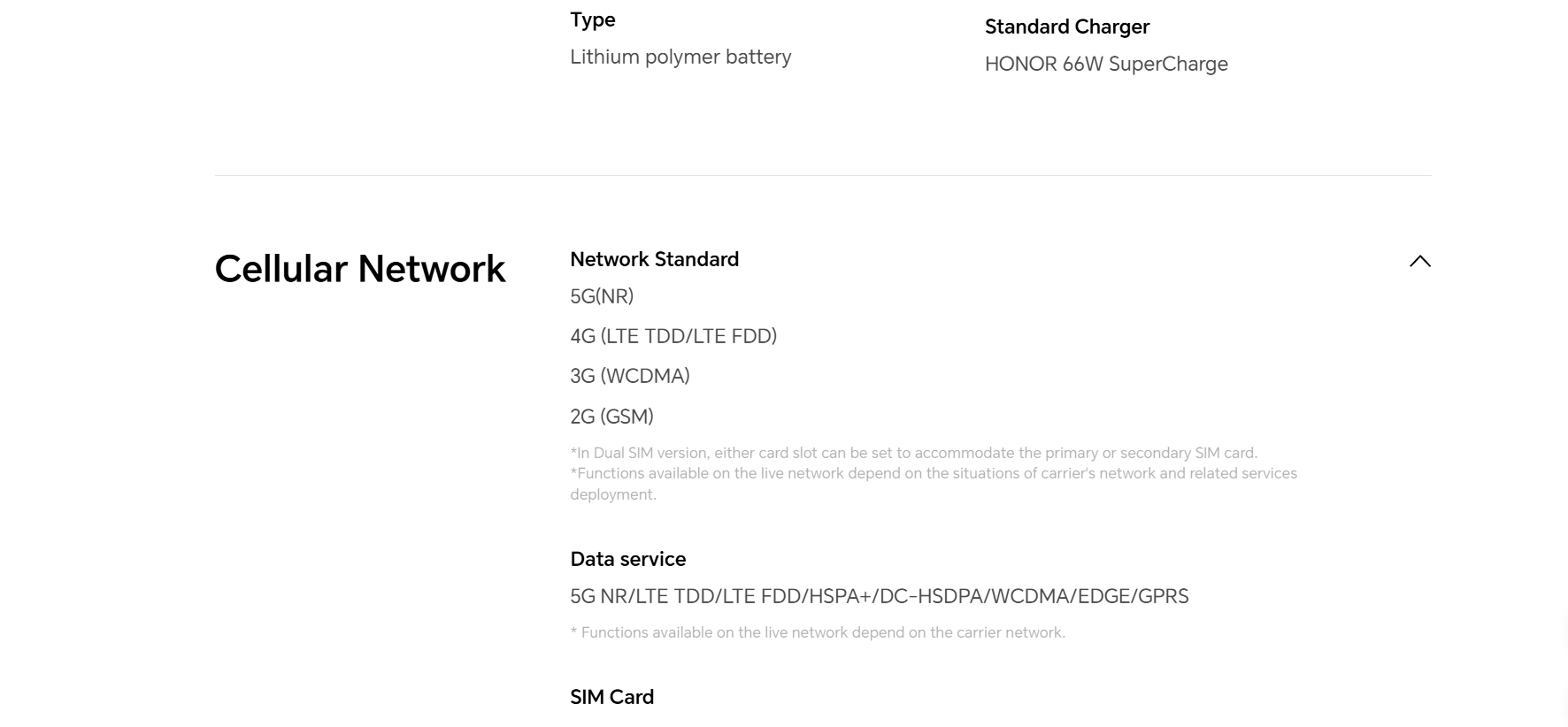Click the Cellular Network section heading
1568x727 pixels.
360,269
